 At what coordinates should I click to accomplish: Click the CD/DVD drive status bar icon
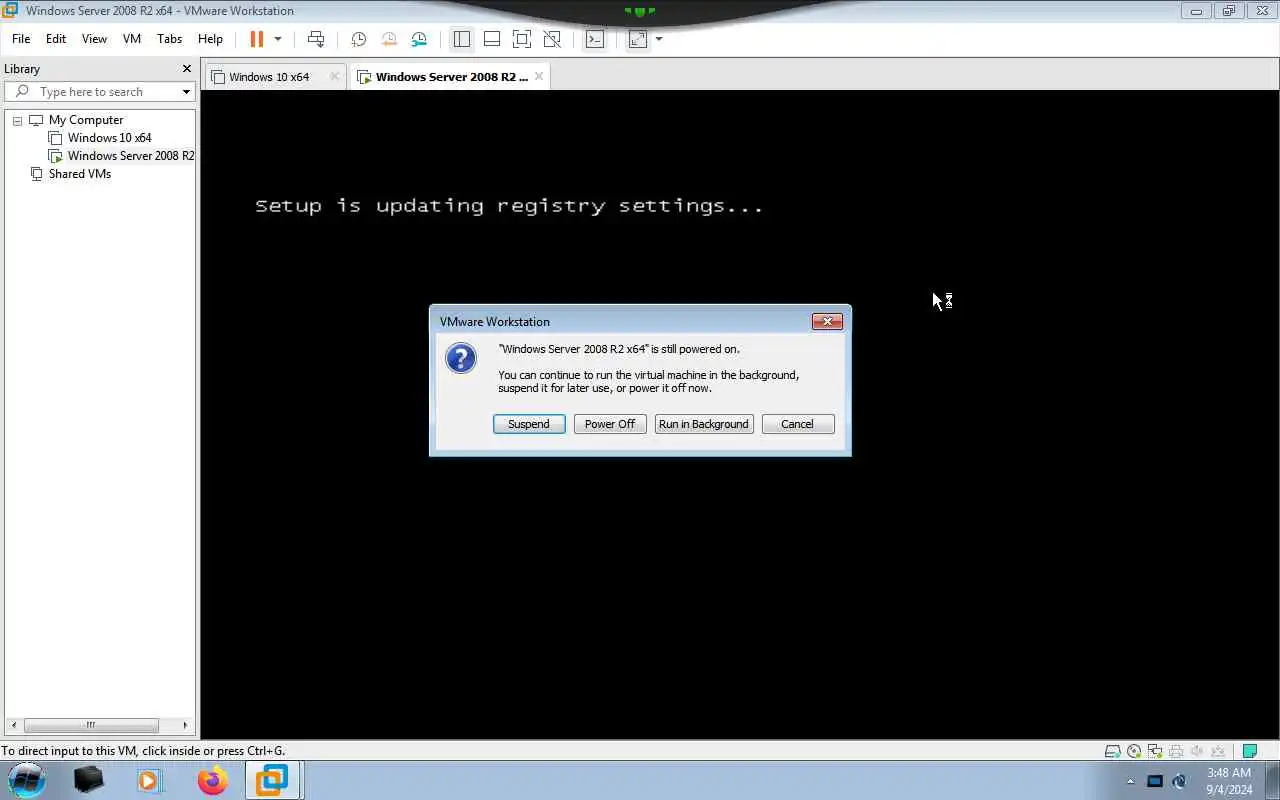(x=1134, y=751)
